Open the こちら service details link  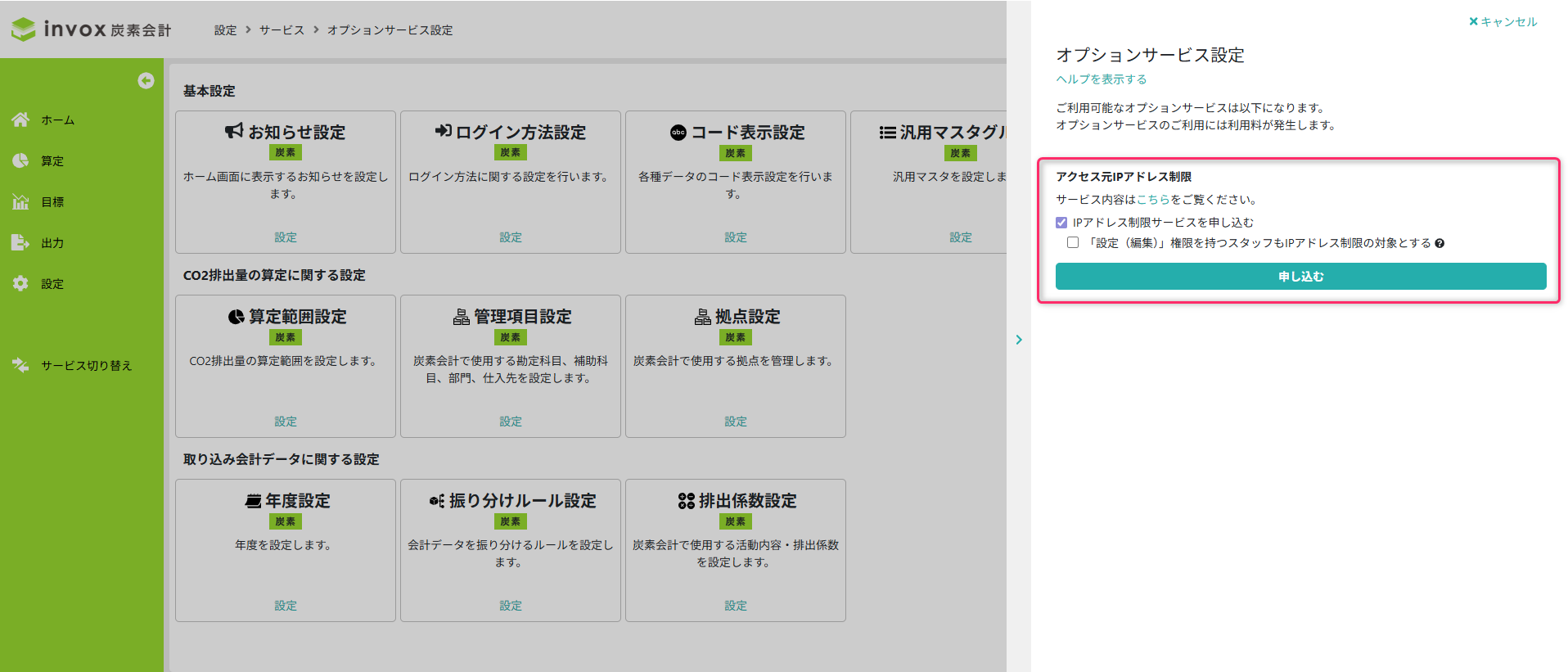1153,200
